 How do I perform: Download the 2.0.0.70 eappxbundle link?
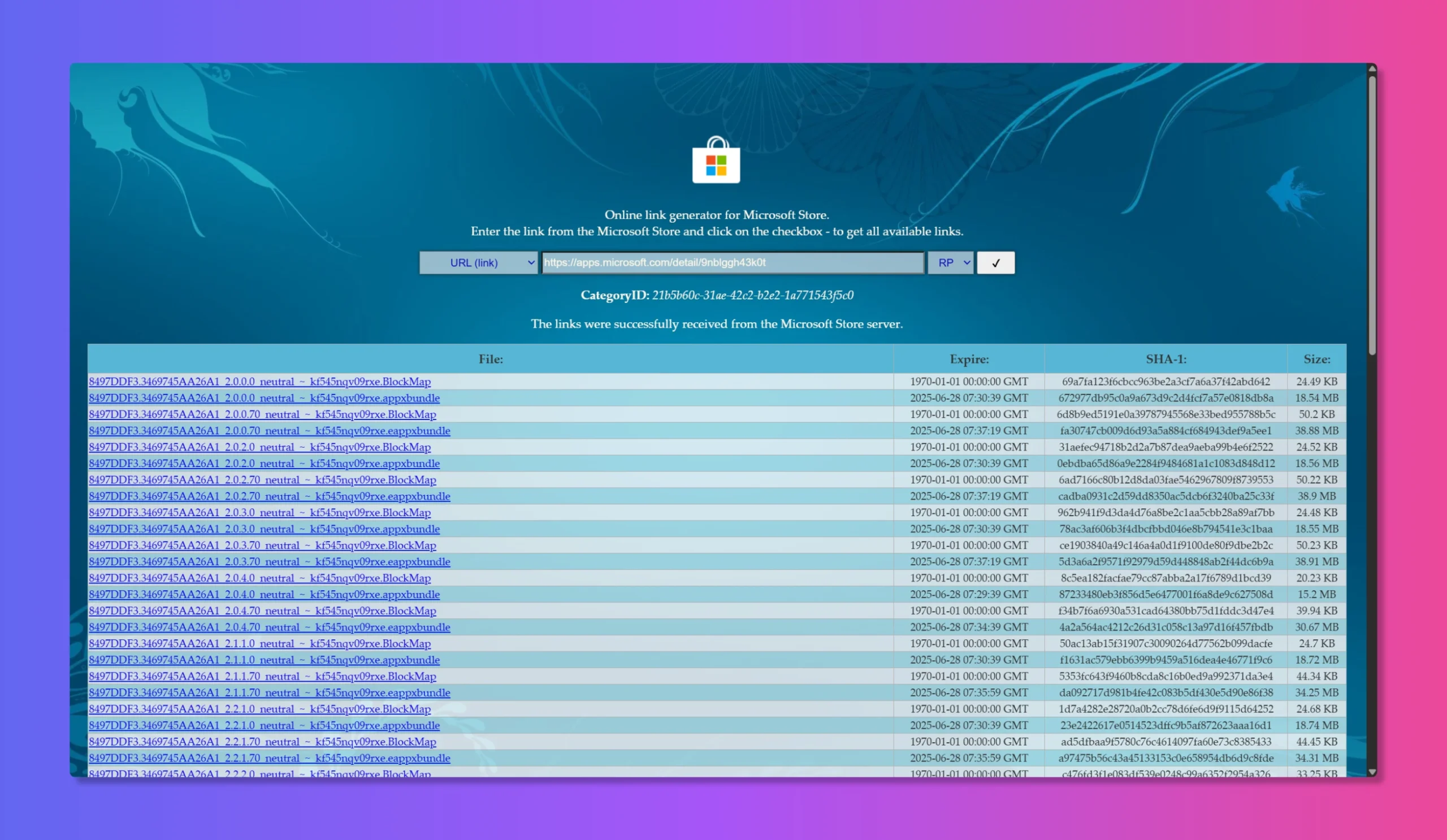tap(269, 431)
